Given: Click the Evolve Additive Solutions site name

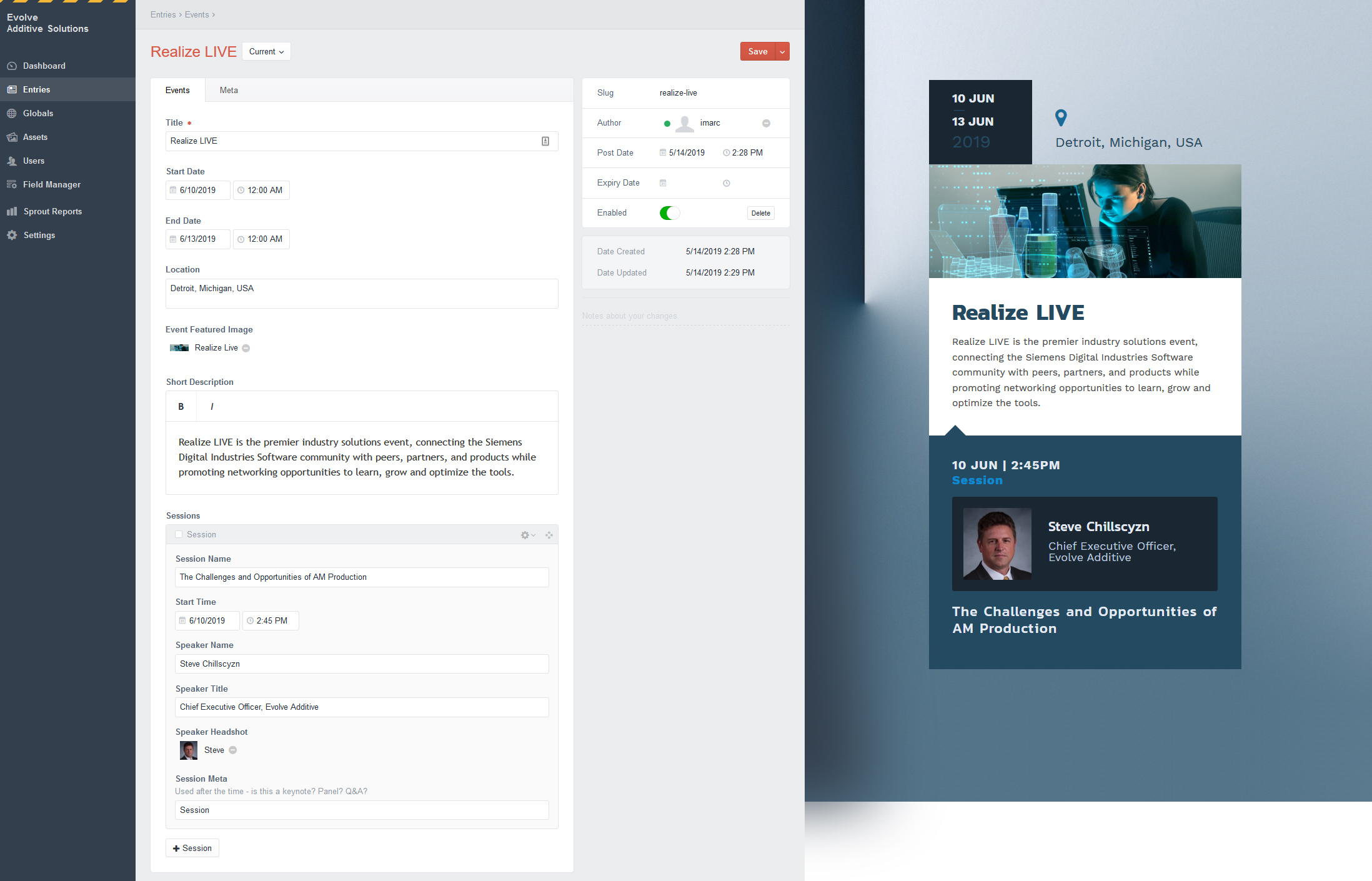Looking at the screenshot, I should coord(47,23).
